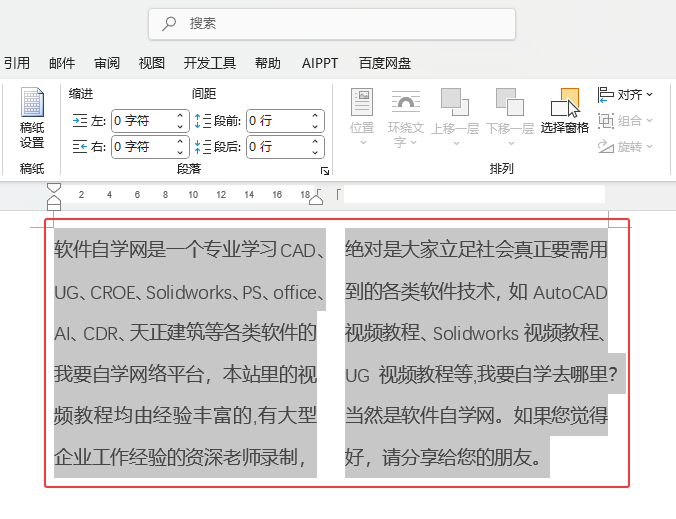
Task: Click the left indent icon beside 左
Action: [x=80, y=121]
